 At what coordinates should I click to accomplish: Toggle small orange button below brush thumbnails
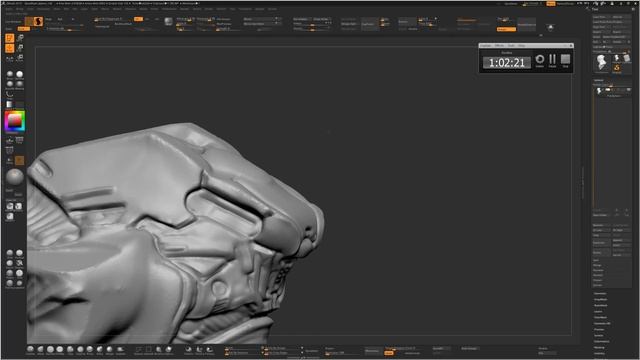coord(23,29)
